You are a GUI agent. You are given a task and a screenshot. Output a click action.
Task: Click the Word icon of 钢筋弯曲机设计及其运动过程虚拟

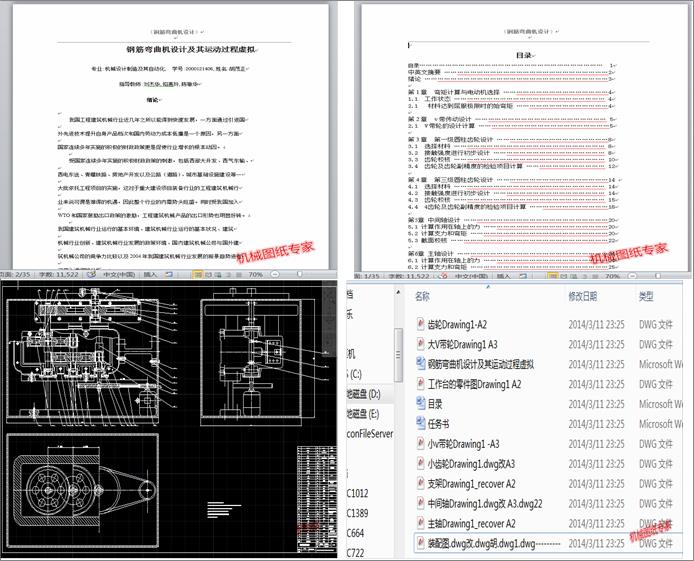[420, 364]
